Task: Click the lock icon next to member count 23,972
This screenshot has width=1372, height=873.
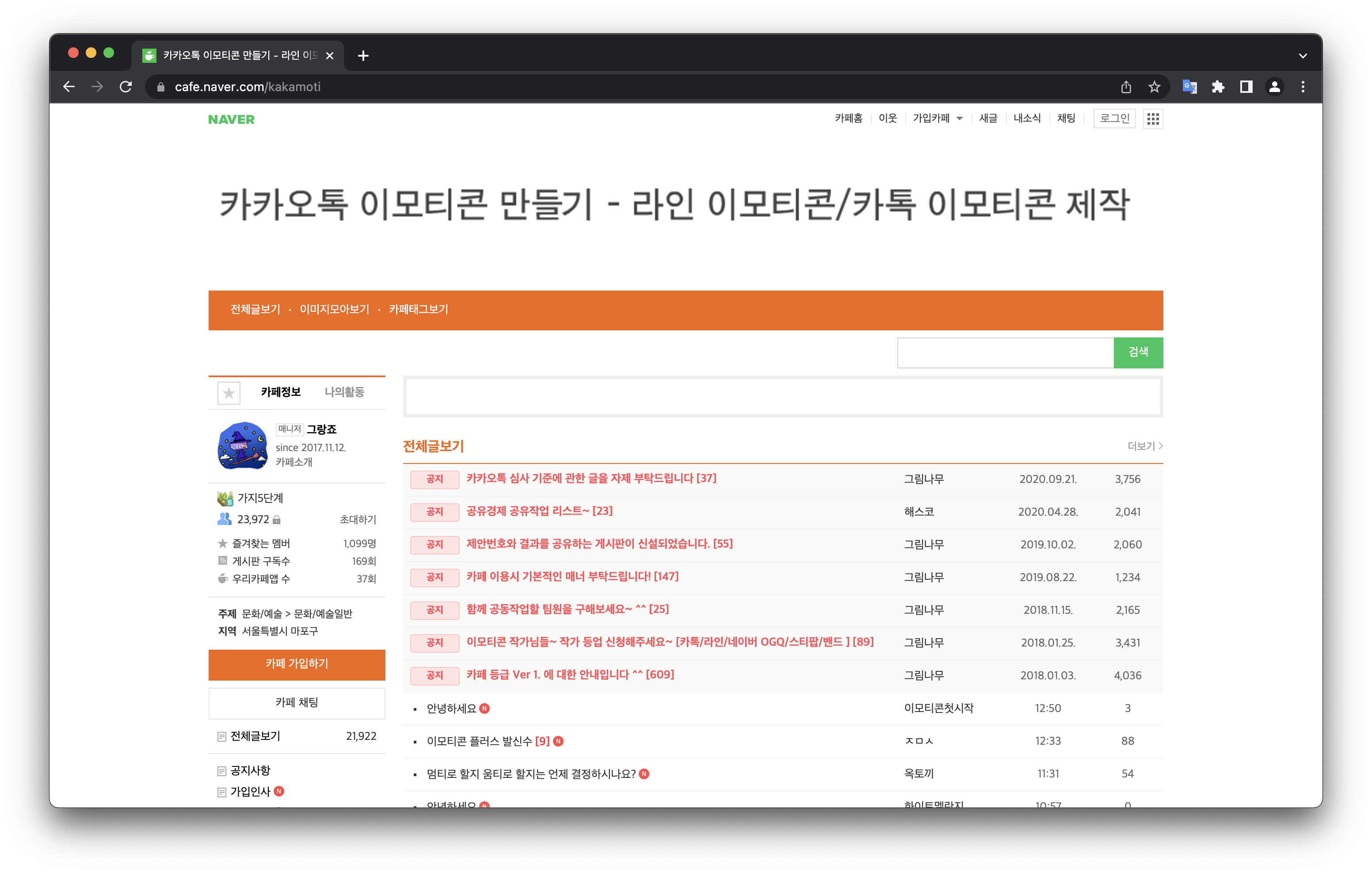Action: click(x=277, y=520)
